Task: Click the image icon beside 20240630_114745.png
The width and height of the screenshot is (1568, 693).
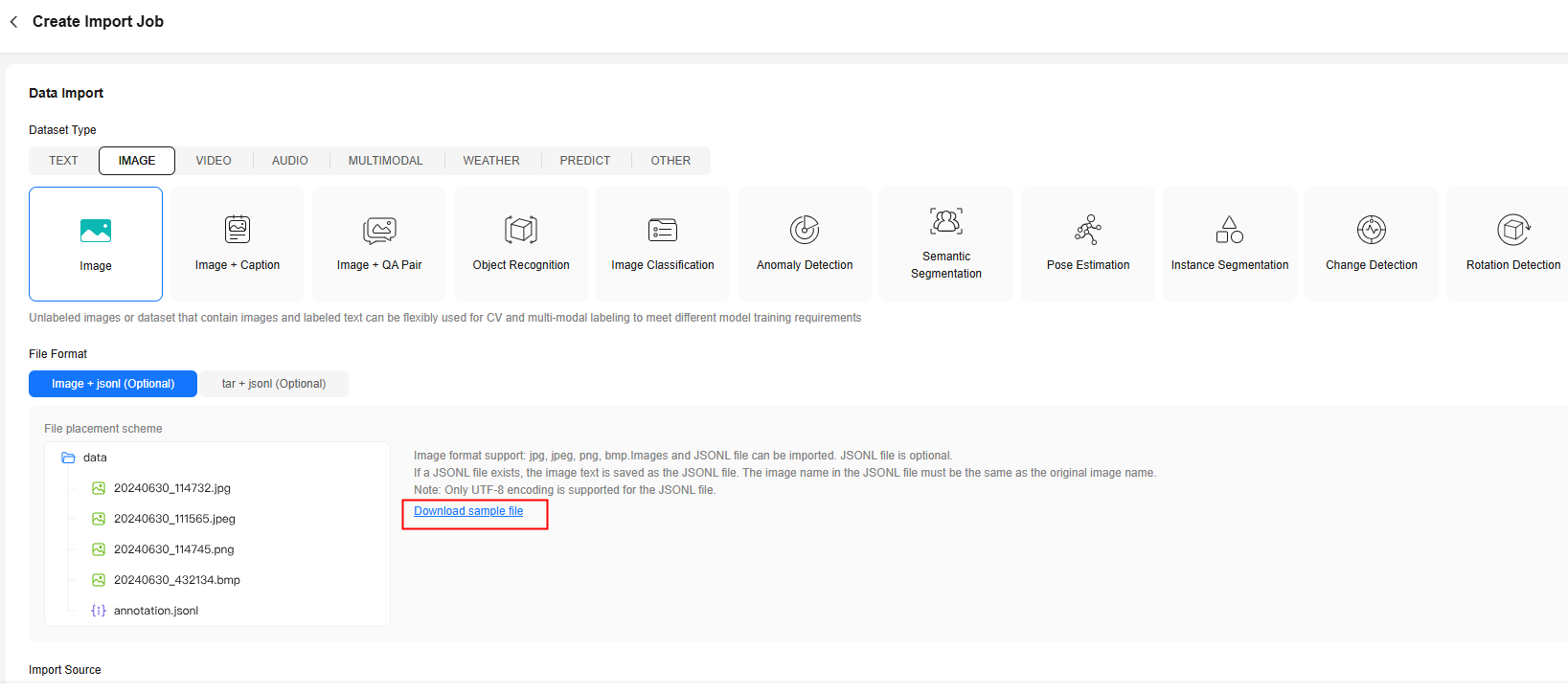Action: tap(99, 549)
